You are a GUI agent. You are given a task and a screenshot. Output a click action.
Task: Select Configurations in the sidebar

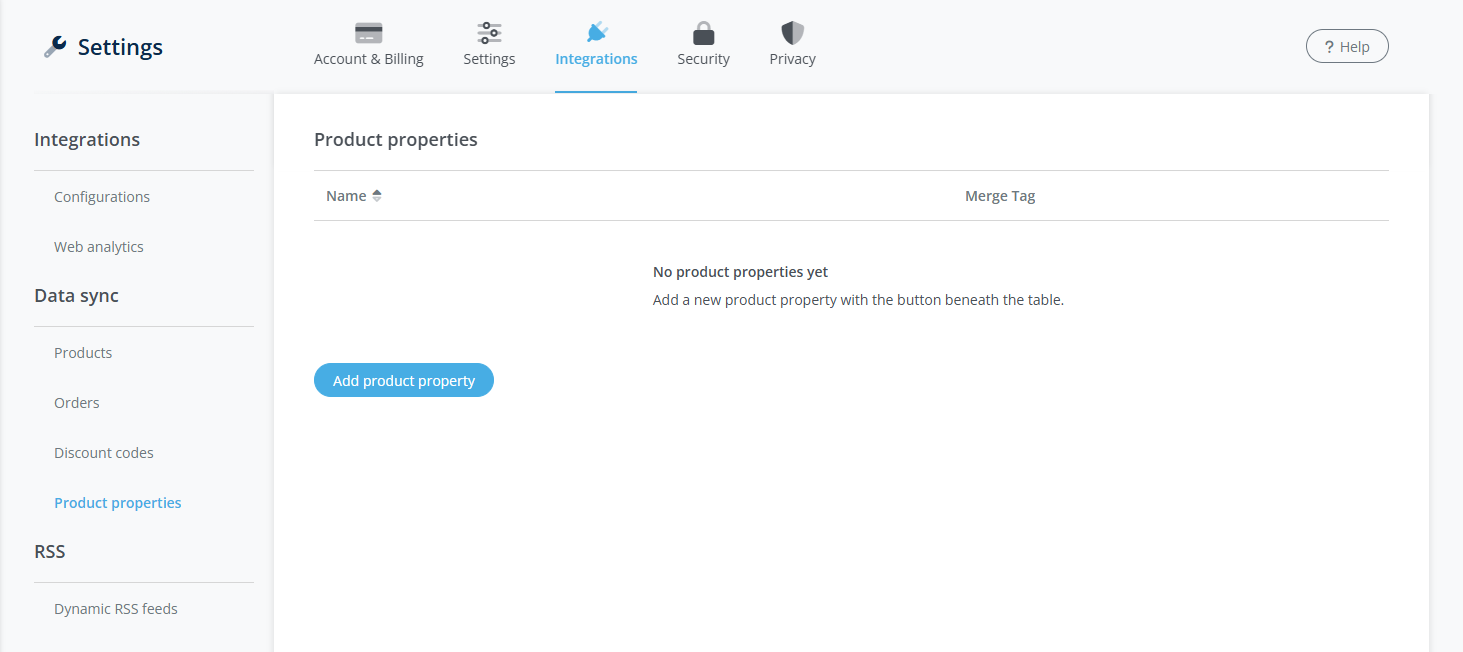[102, 196]
